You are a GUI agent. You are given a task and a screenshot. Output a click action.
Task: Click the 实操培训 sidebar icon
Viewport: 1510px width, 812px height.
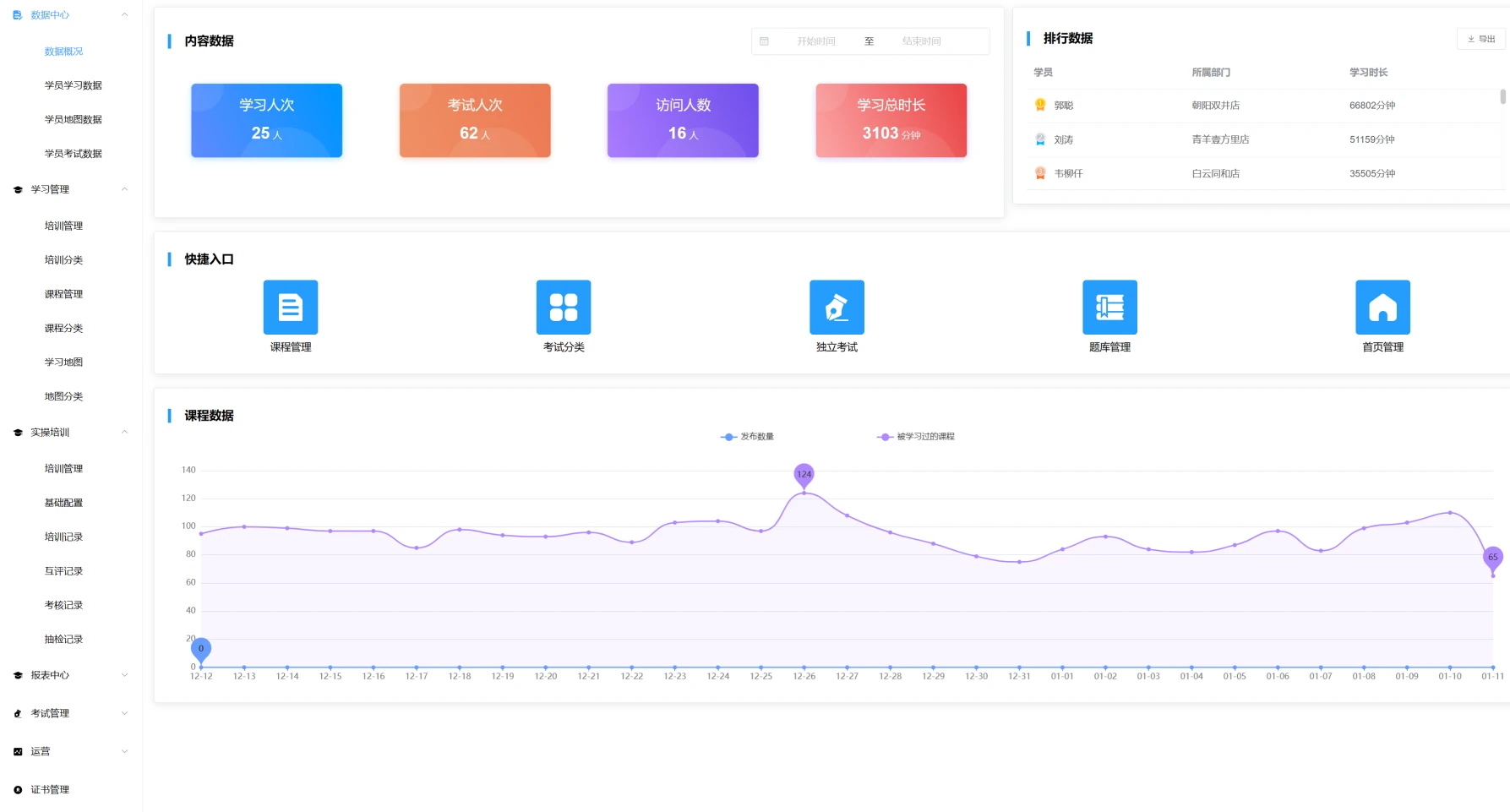click(x=18, y=433)
